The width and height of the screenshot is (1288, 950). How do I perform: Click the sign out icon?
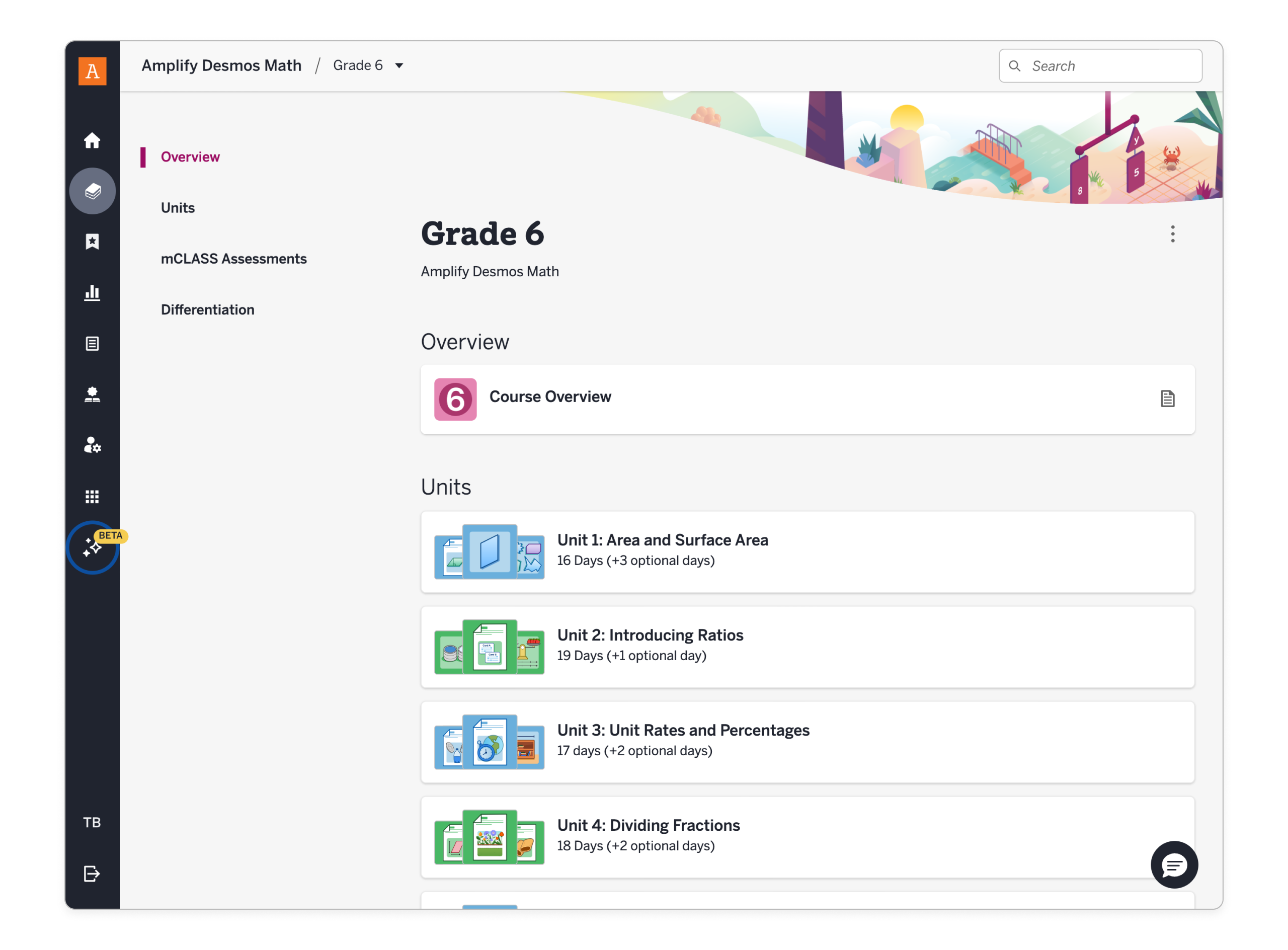point(93,875)
